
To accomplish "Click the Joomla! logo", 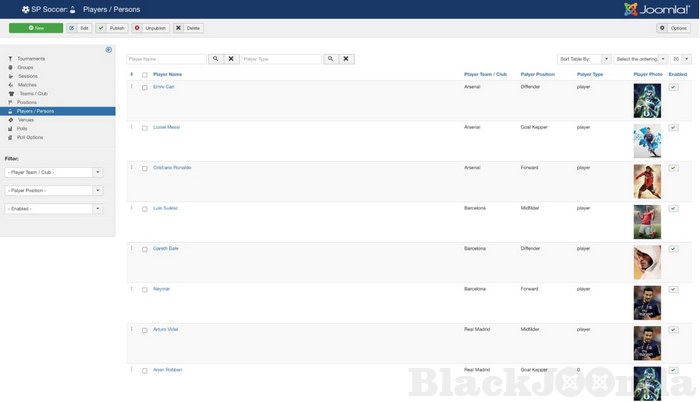I will 656,9.
